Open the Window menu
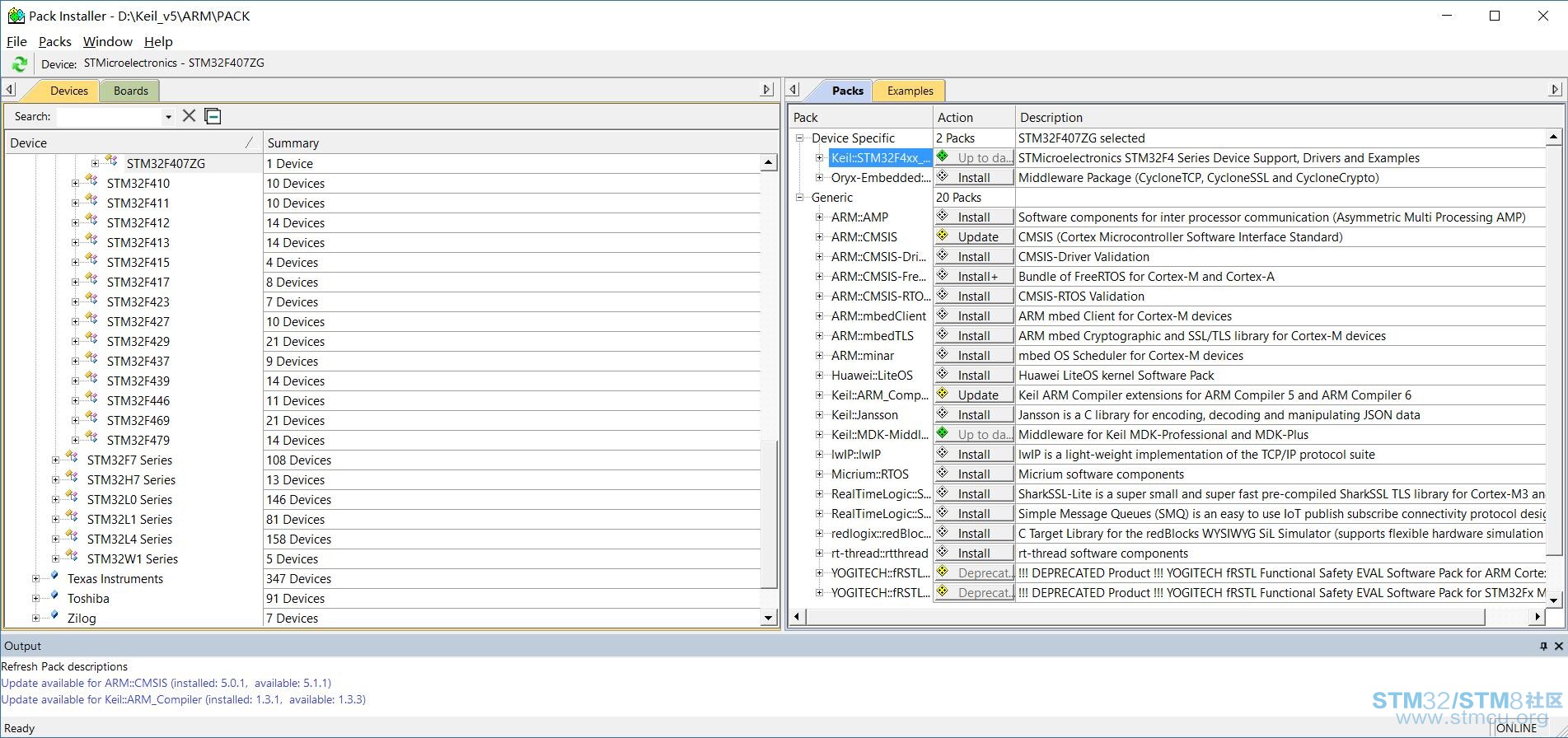Image resolution: width=1568 pixels, height=738 pixels. pos(108,41)
